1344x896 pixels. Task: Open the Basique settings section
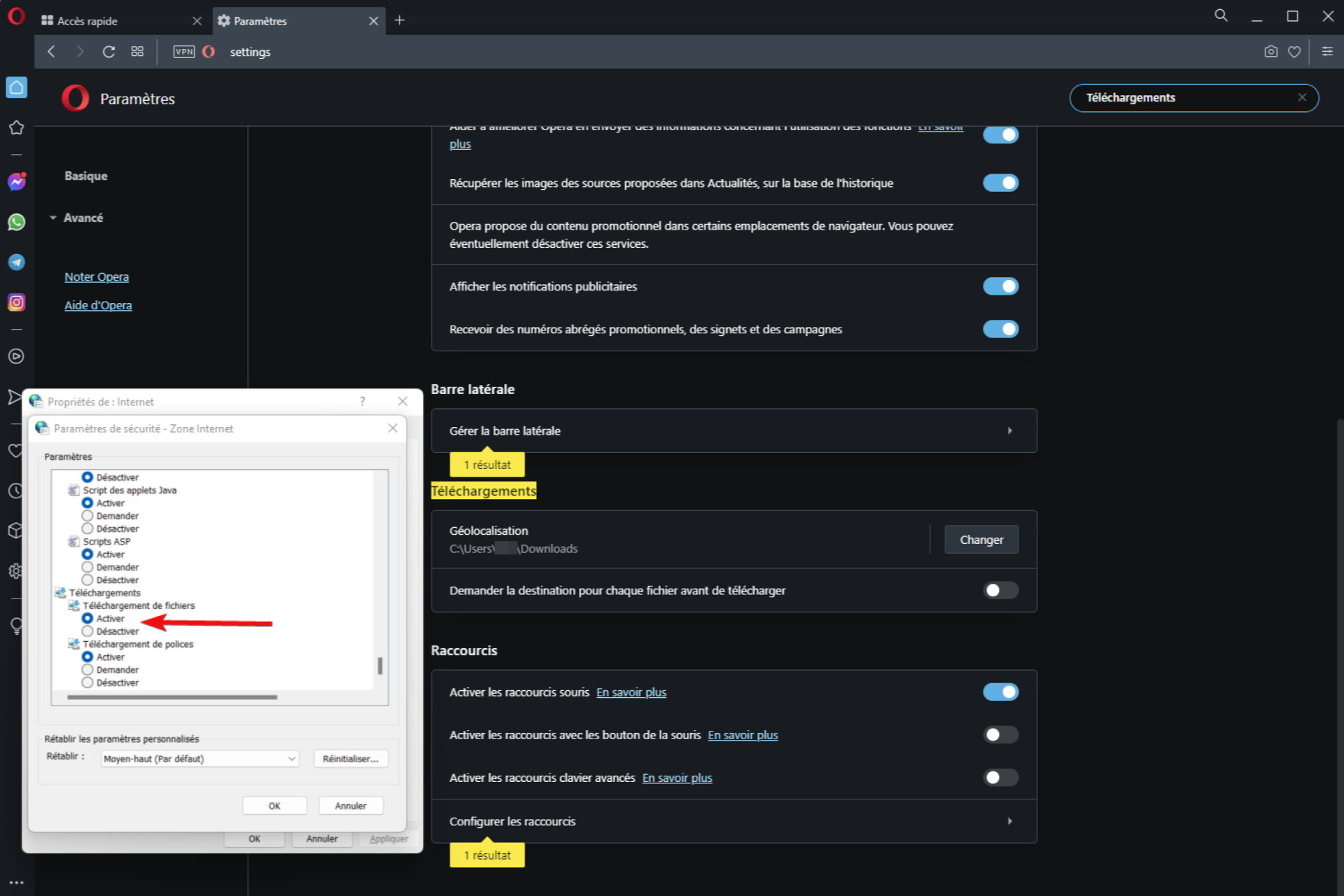click(86, 176)
